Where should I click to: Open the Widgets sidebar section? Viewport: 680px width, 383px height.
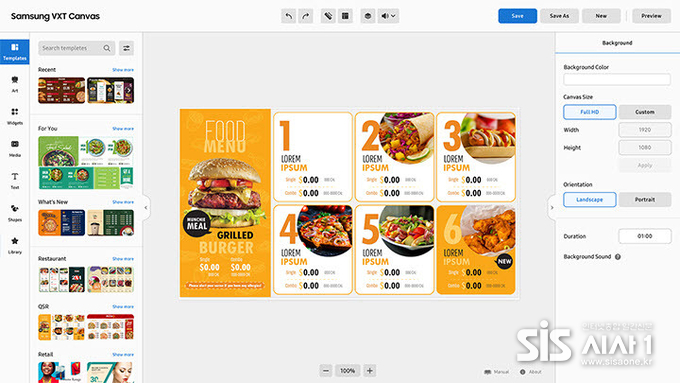pos(15,116)
